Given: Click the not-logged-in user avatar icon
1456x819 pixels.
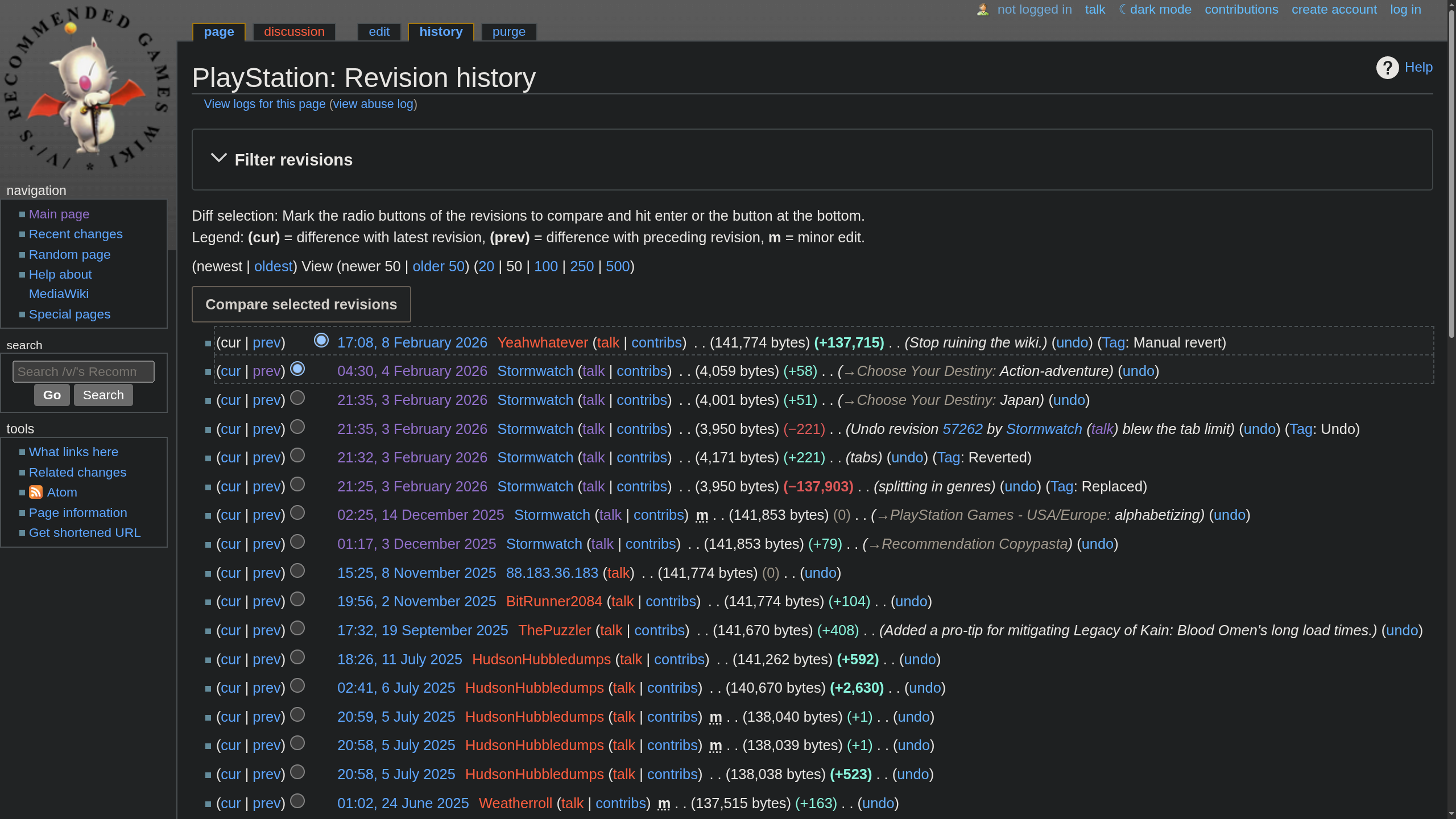Looking at the screenshot, I should coord(983,10).
